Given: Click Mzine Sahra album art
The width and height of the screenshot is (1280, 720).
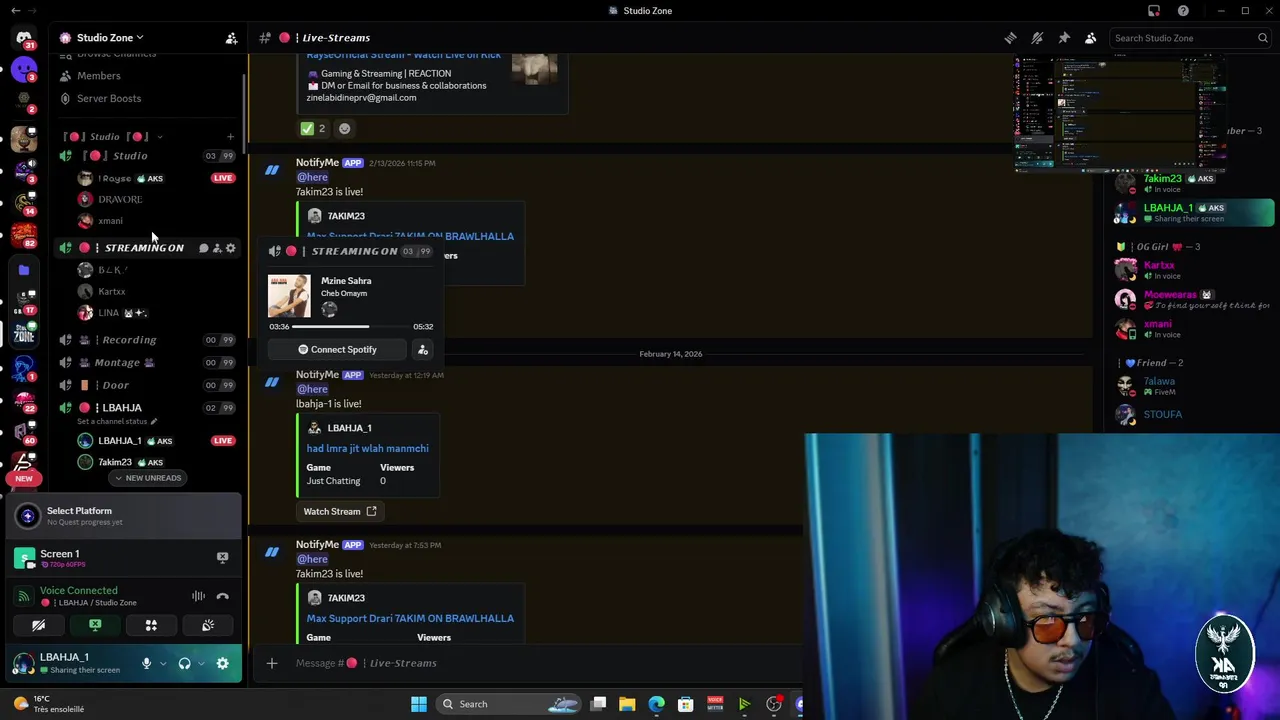Looking at the screenshot, I should pos(289,296).
